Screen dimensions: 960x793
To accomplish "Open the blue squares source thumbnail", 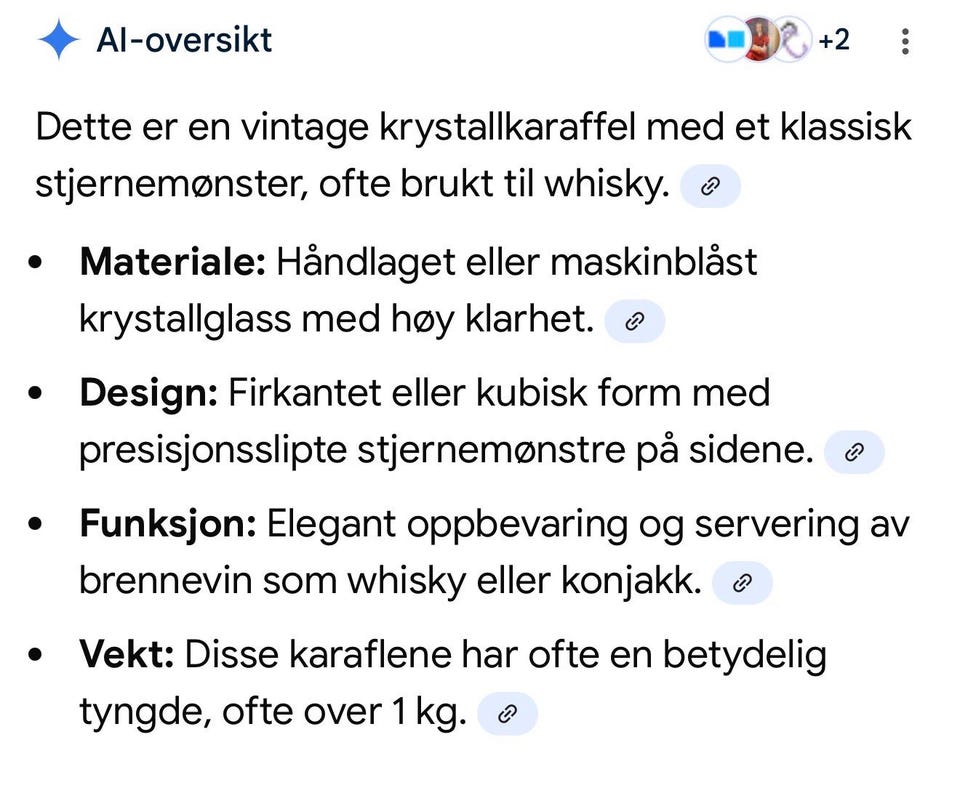I will coord(727,40).
